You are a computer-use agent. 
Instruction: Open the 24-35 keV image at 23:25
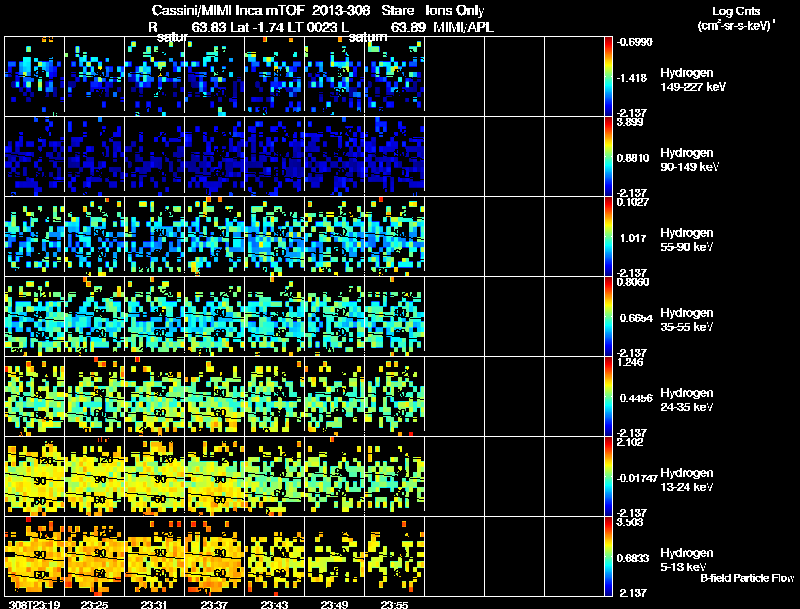coord(94,397)
